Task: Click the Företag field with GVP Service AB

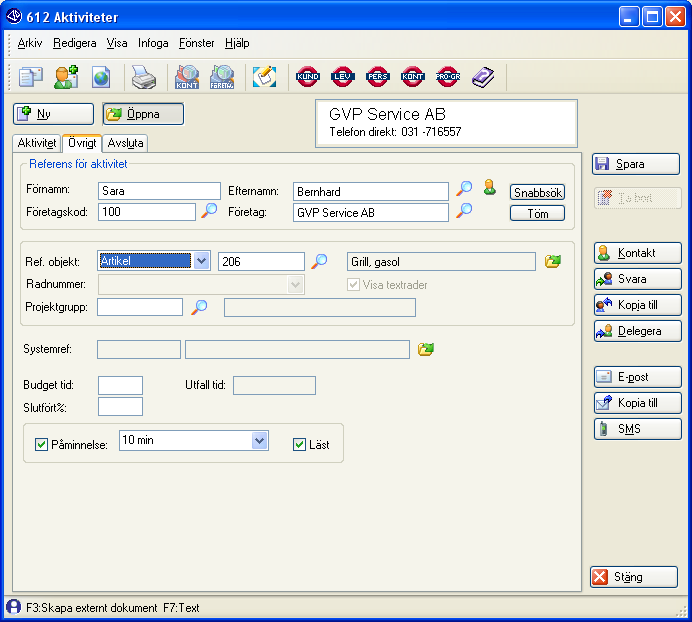Action: pyautogui.click(x=370, y=212)
